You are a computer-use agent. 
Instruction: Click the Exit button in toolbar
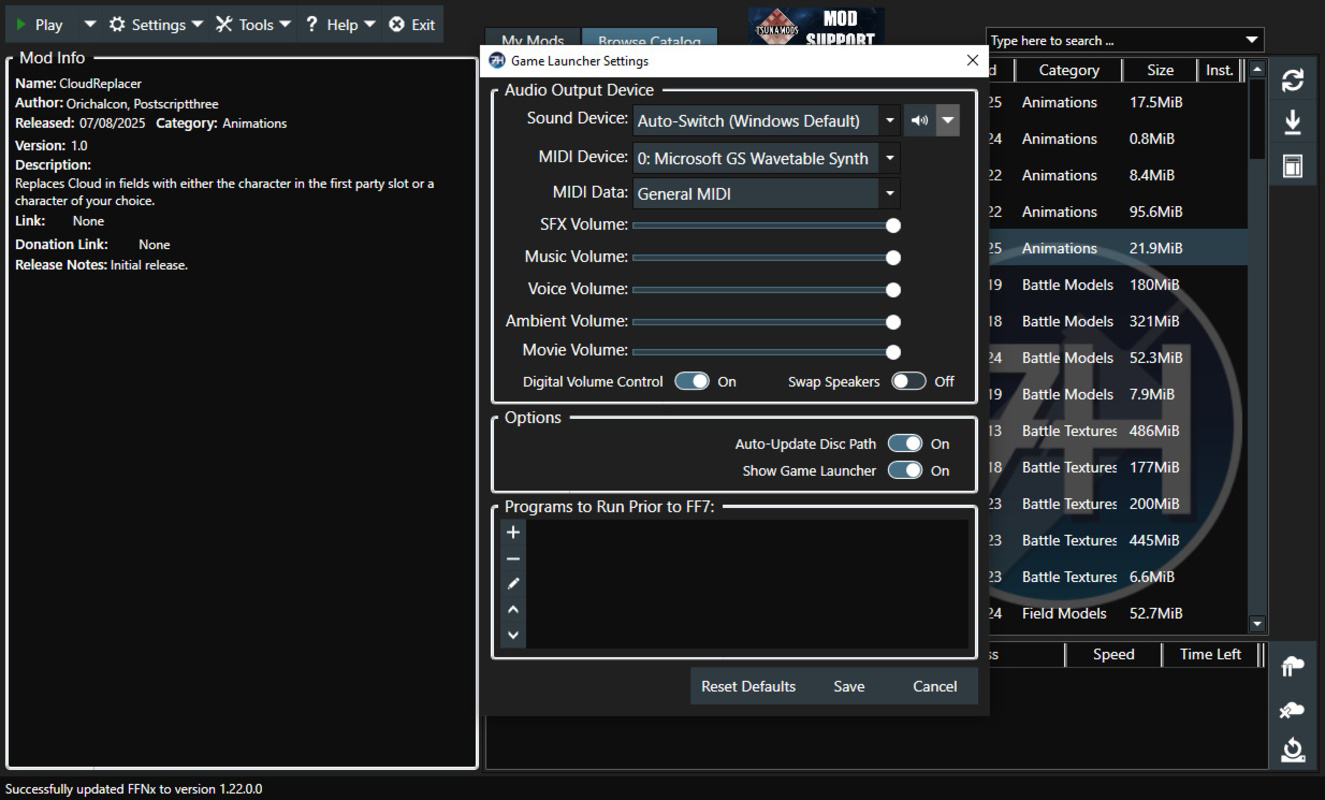coord(412,24)
